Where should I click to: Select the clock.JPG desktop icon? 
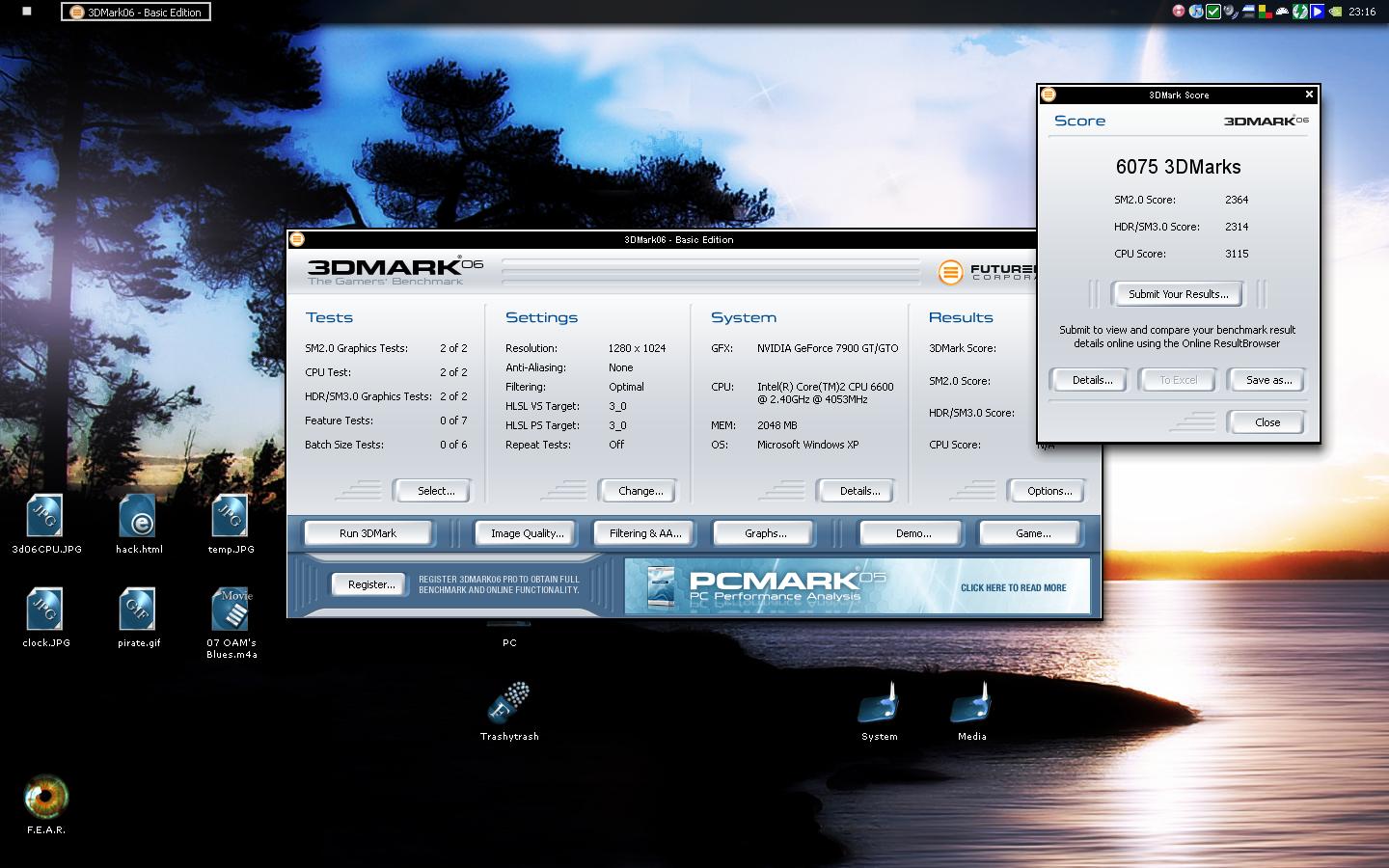point(45,618)
